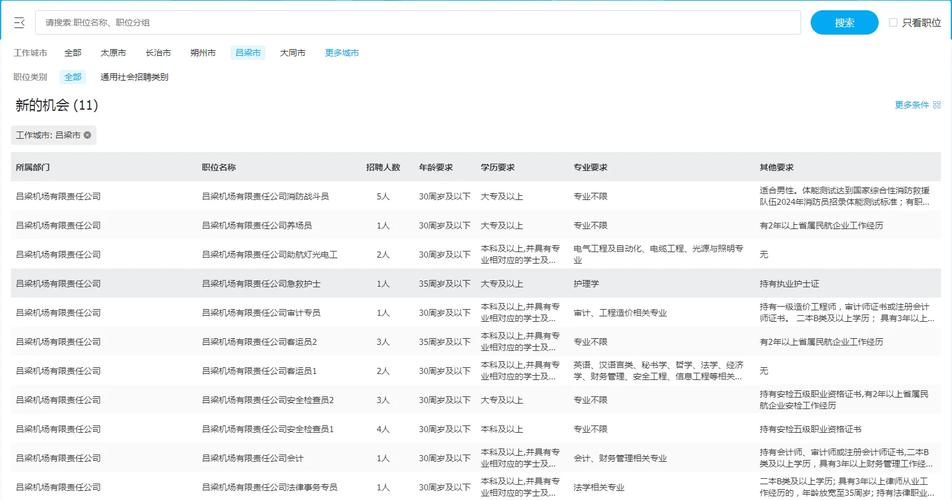Select 全部 under 职位类别
This screenshot has width=952, height=500.
[73, 77]
